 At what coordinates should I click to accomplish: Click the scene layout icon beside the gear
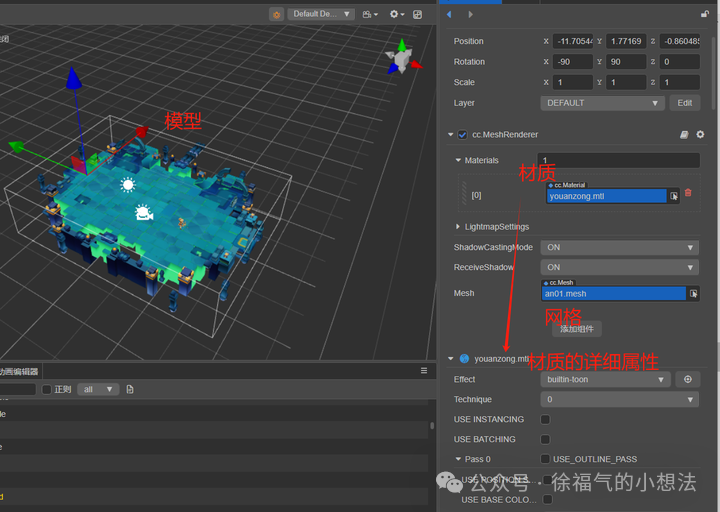[417, 14]
